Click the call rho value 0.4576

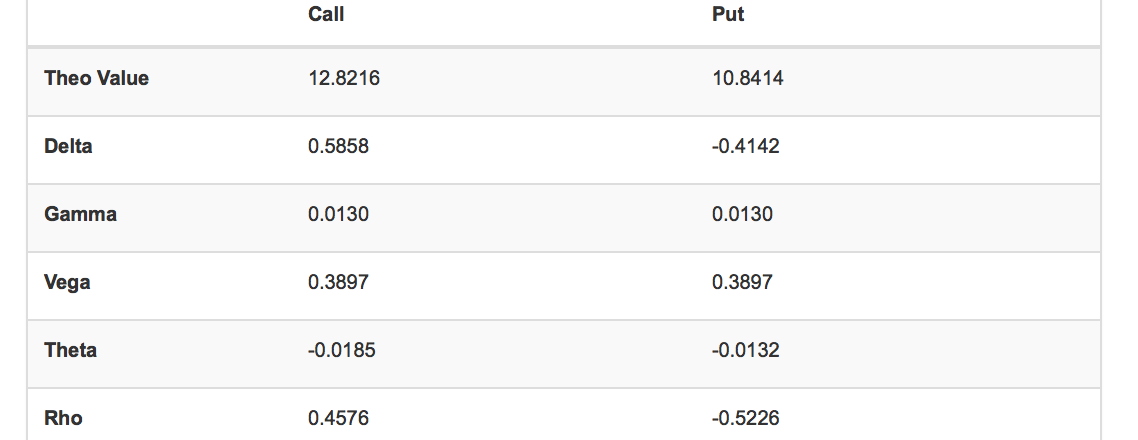339,418
